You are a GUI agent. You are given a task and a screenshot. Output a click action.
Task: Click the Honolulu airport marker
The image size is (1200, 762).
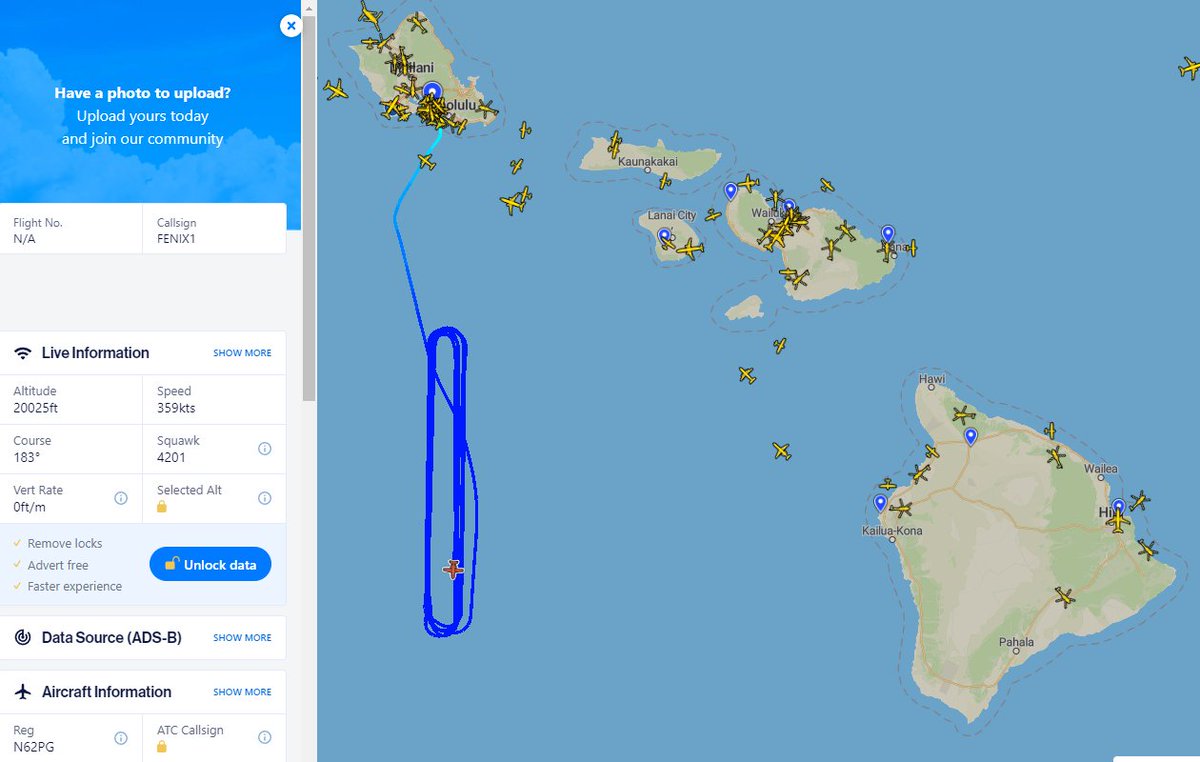click(x=432, y=92)
